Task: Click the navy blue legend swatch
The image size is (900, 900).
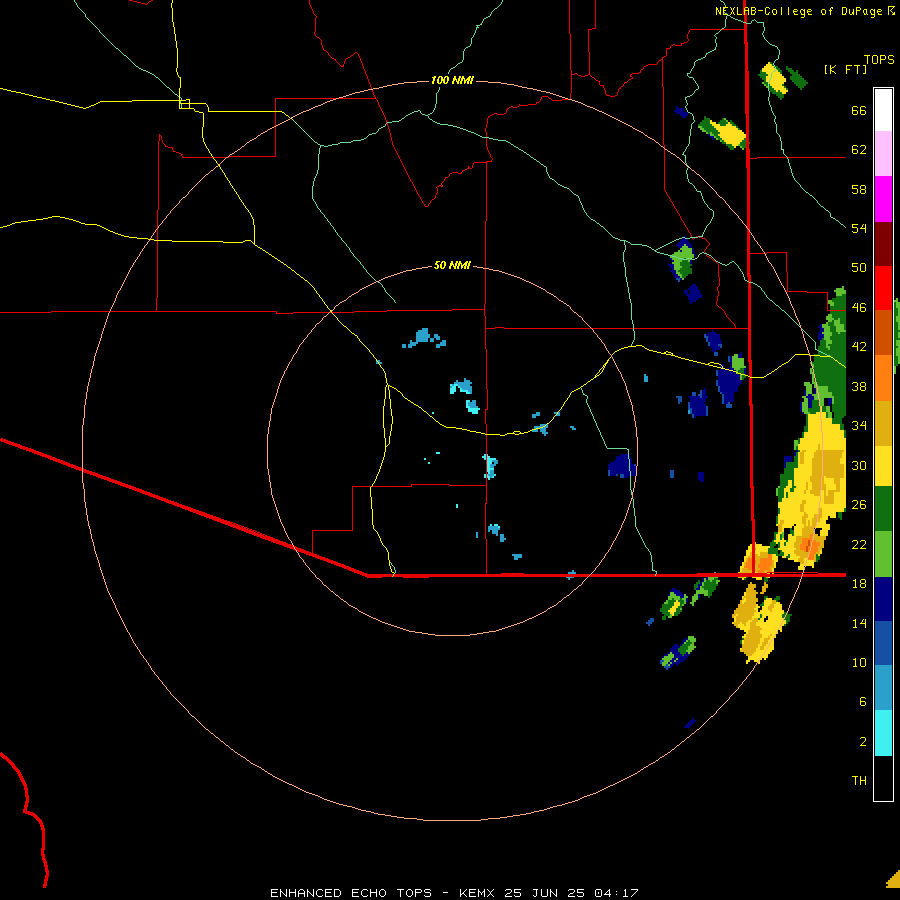Action: (x=883, y=599)
